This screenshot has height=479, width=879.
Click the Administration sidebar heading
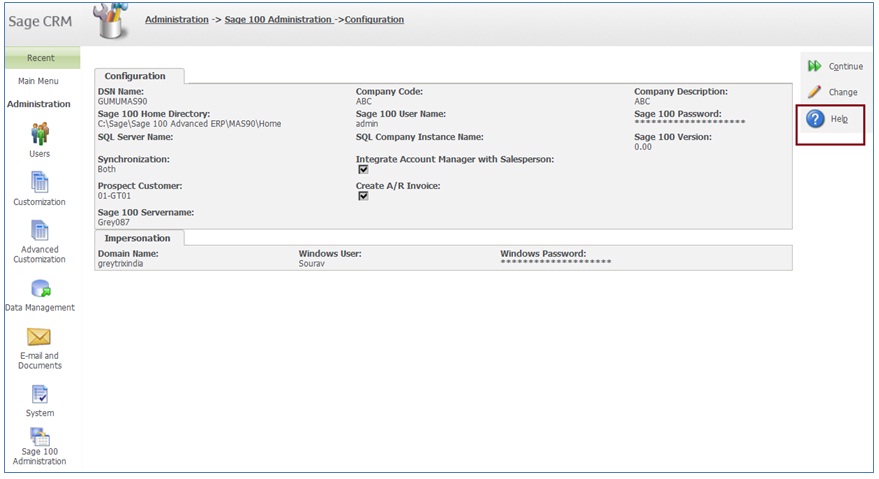click(39, 104)
